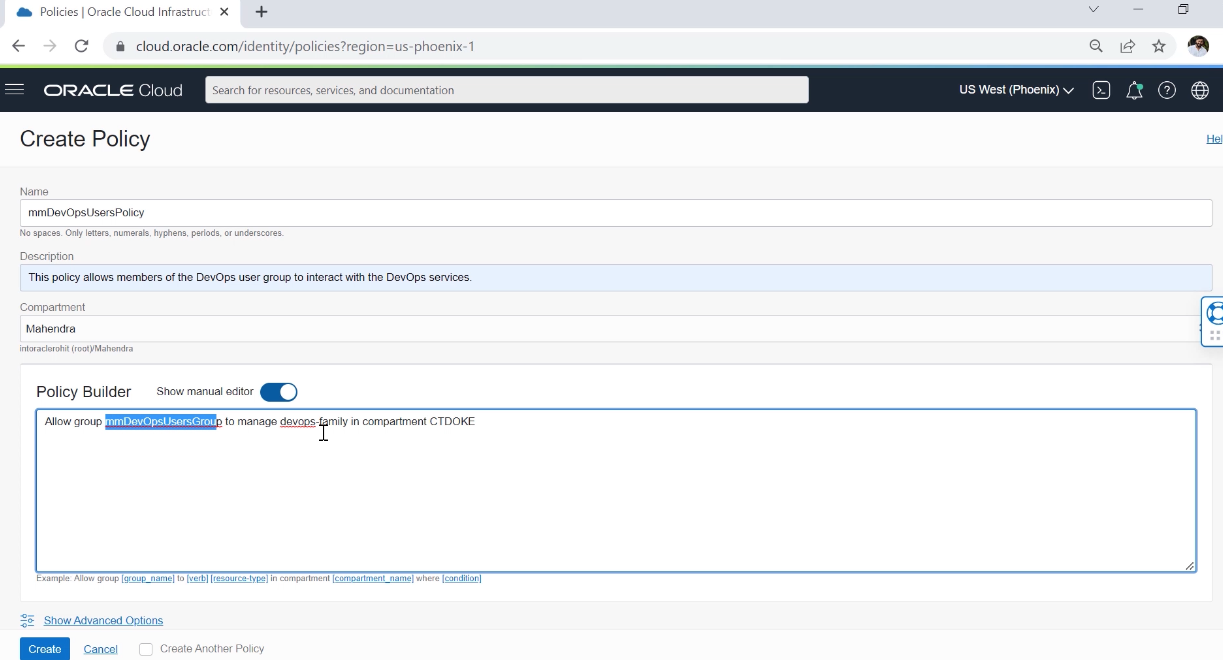Click the Oracle Cloud search bar
This screenshot has width=1223, height=660.
(506, 90)
